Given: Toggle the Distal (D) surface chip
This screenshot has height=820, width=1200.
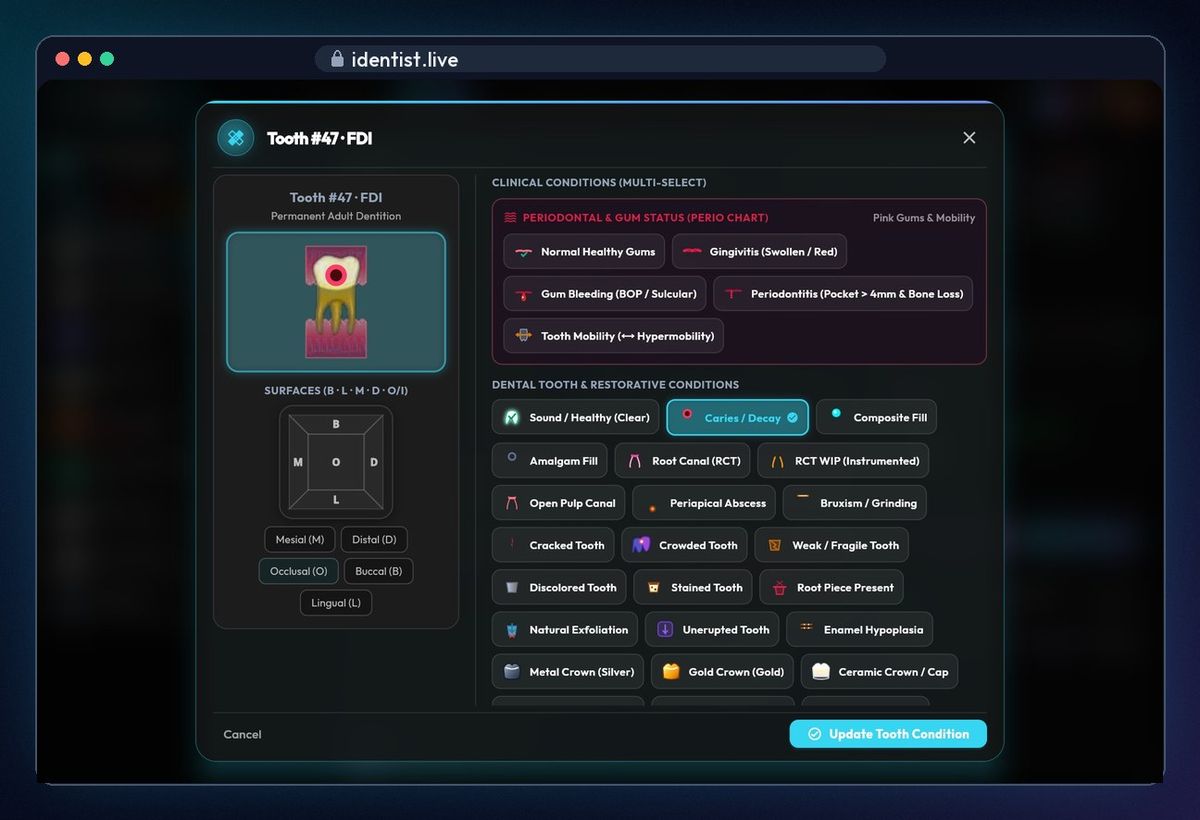Looking at the screenshot, I should pyautogui.click(x=374, y=539).
